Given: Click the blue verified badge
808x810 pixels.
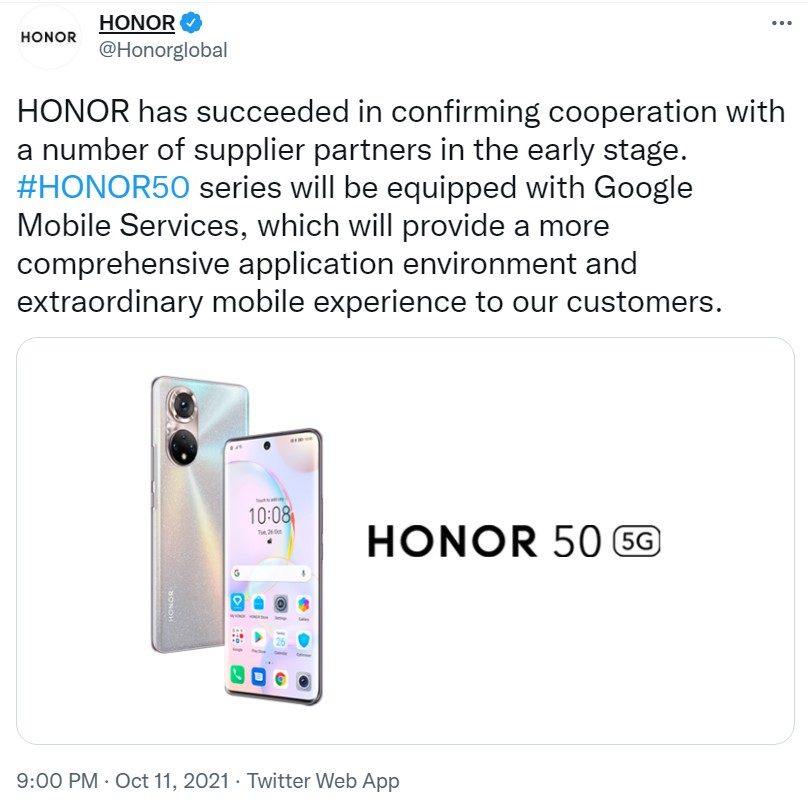Looking at the screenshot, I should point(191,23).
